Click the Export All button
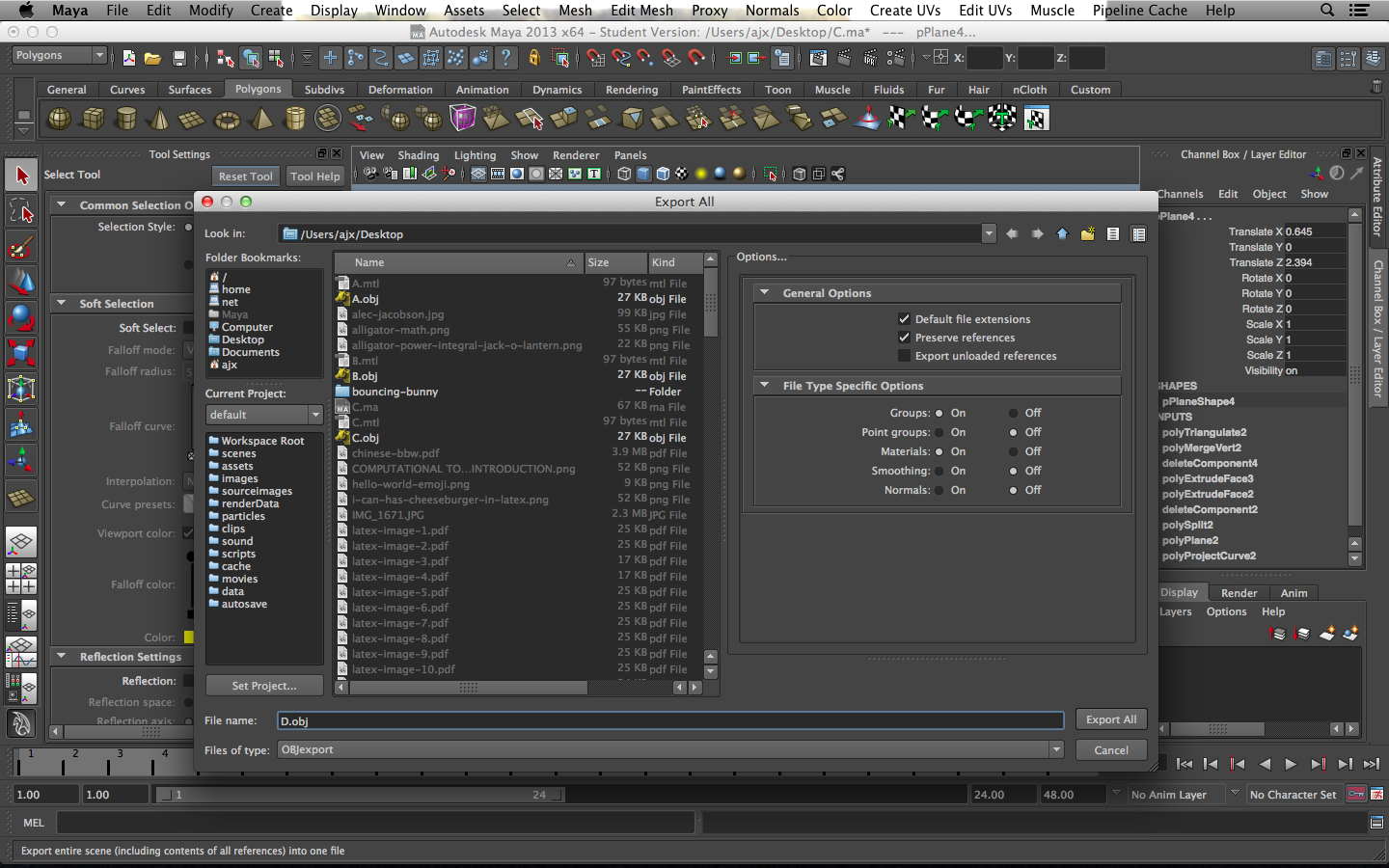1389x868 pixels. click(1110, 719)
